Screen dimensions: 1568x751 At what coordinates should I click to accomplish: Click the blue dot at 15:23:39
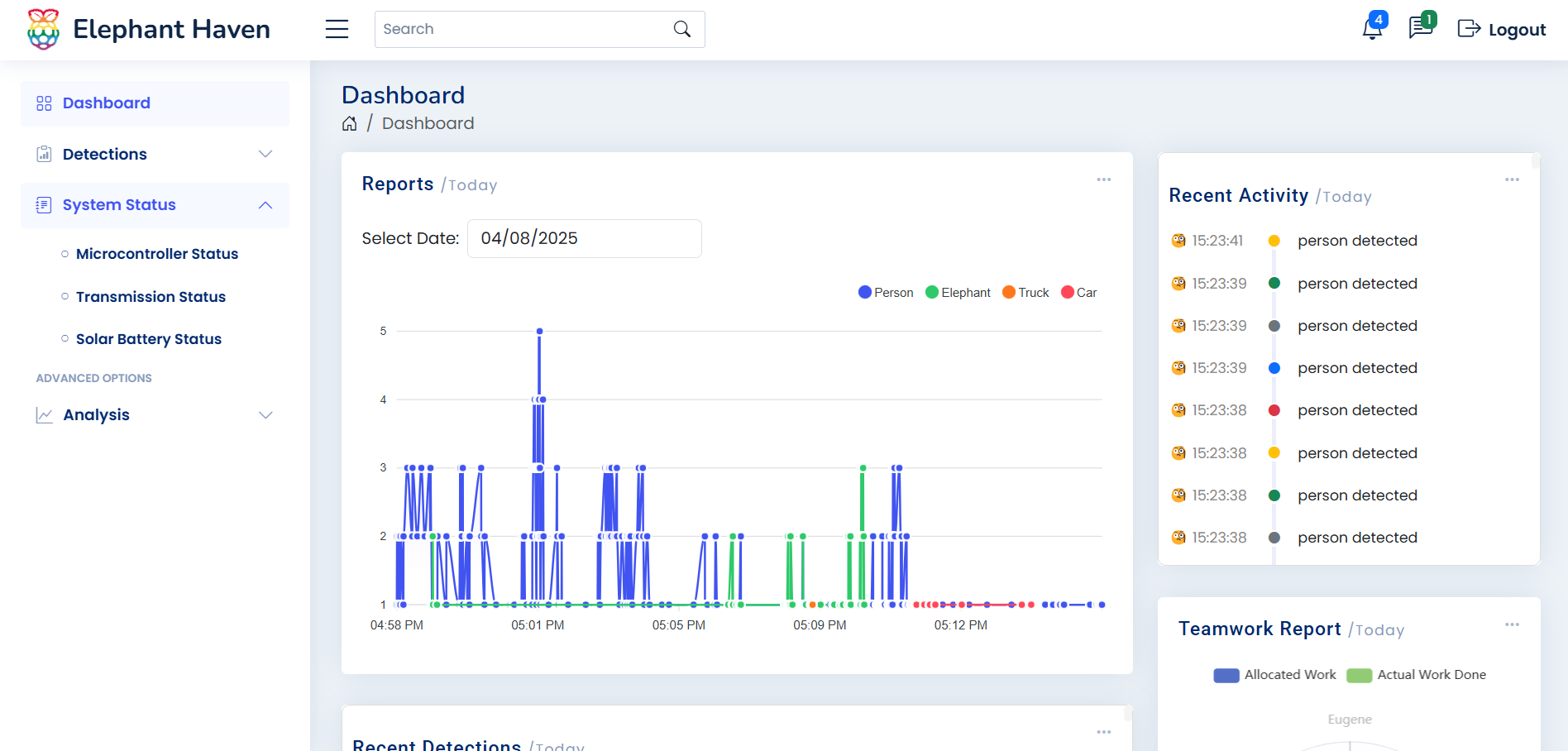point(1274,368)
